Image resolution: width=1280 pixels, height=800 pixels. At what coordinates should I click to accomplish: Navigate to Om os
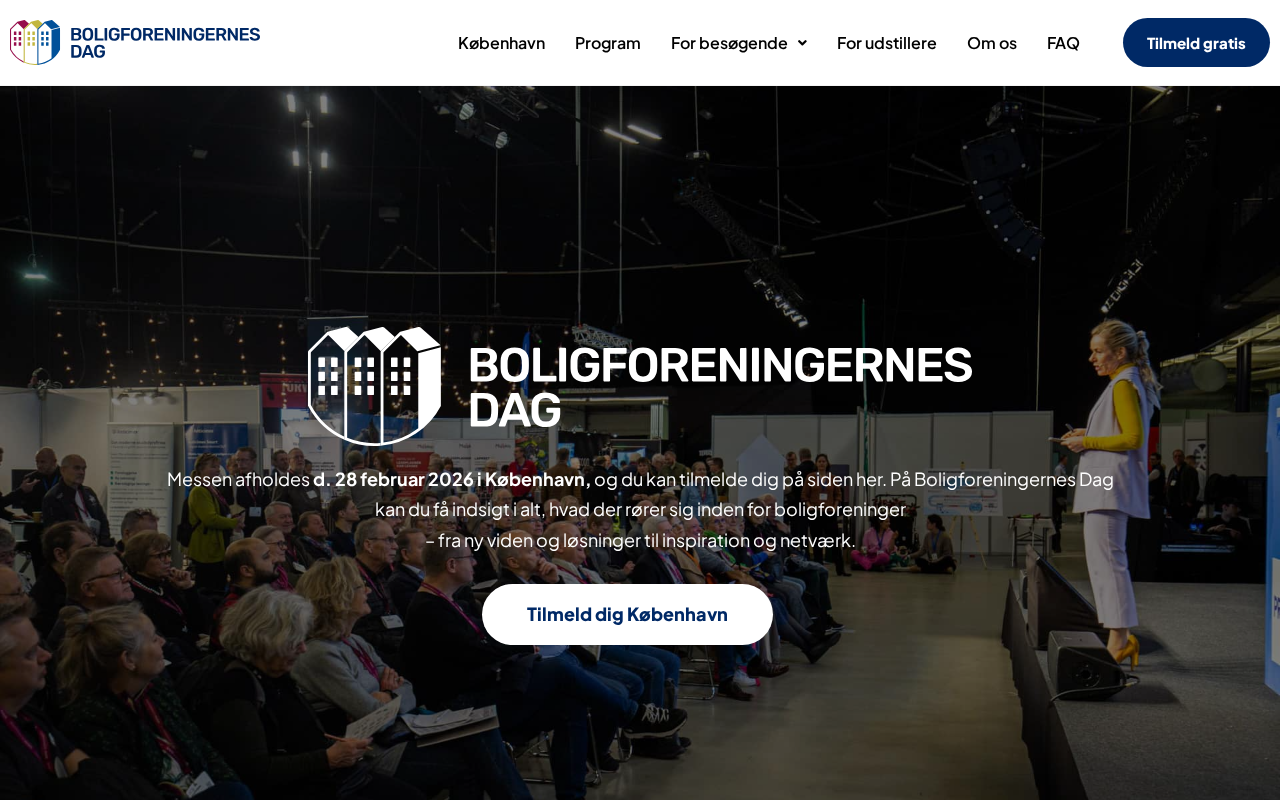992,43
